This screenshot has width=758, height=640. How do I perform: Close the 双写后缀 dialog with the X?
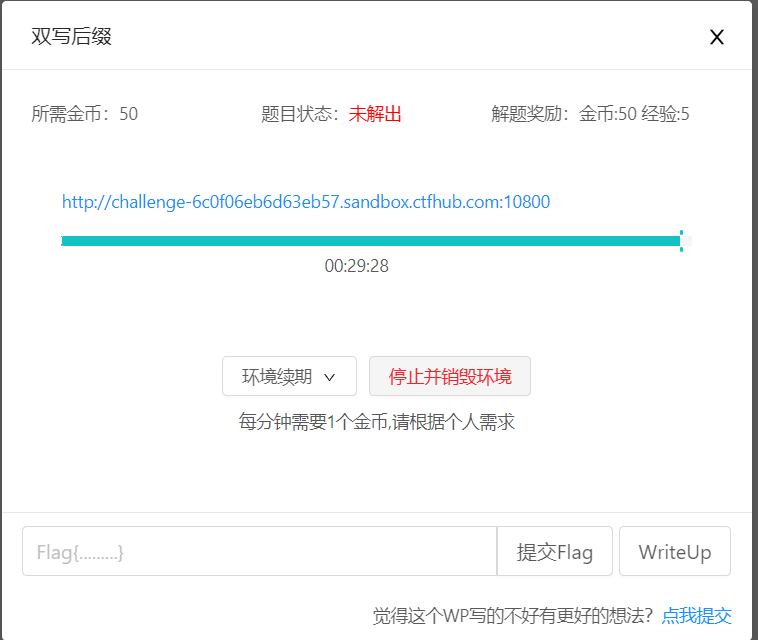coord(716,38)
